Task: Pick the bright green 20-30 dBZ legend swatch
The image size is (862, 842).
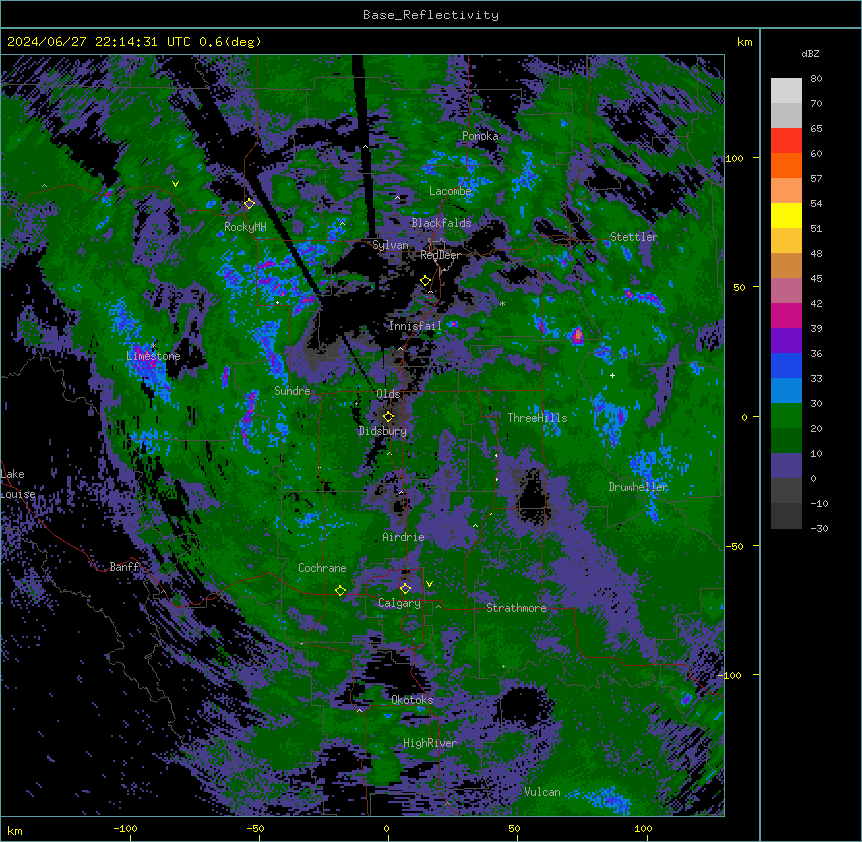Action: 786,416
